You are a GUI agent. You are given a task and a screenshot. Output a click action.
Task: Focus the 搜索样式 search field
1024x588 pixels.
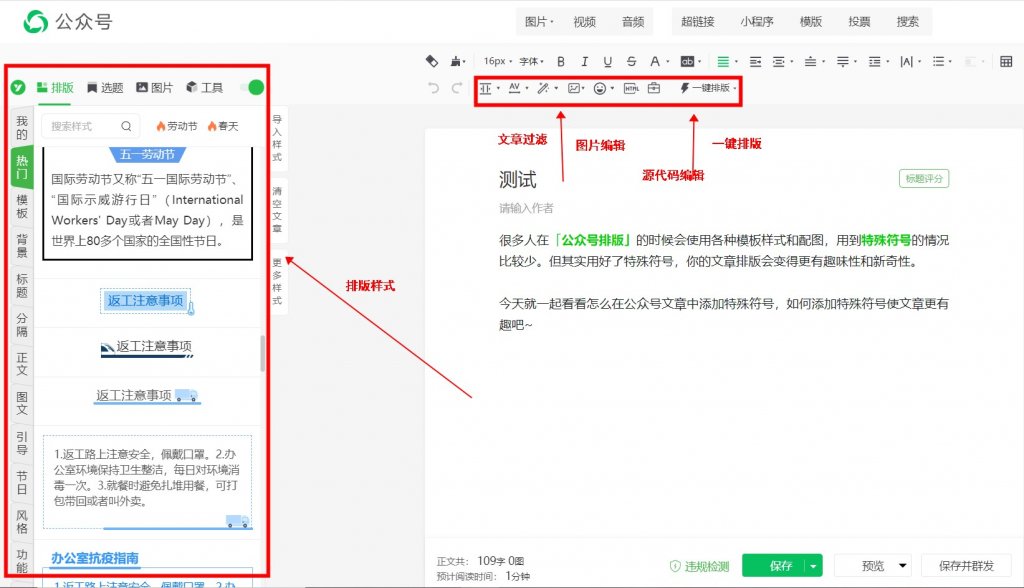[84, 126]
